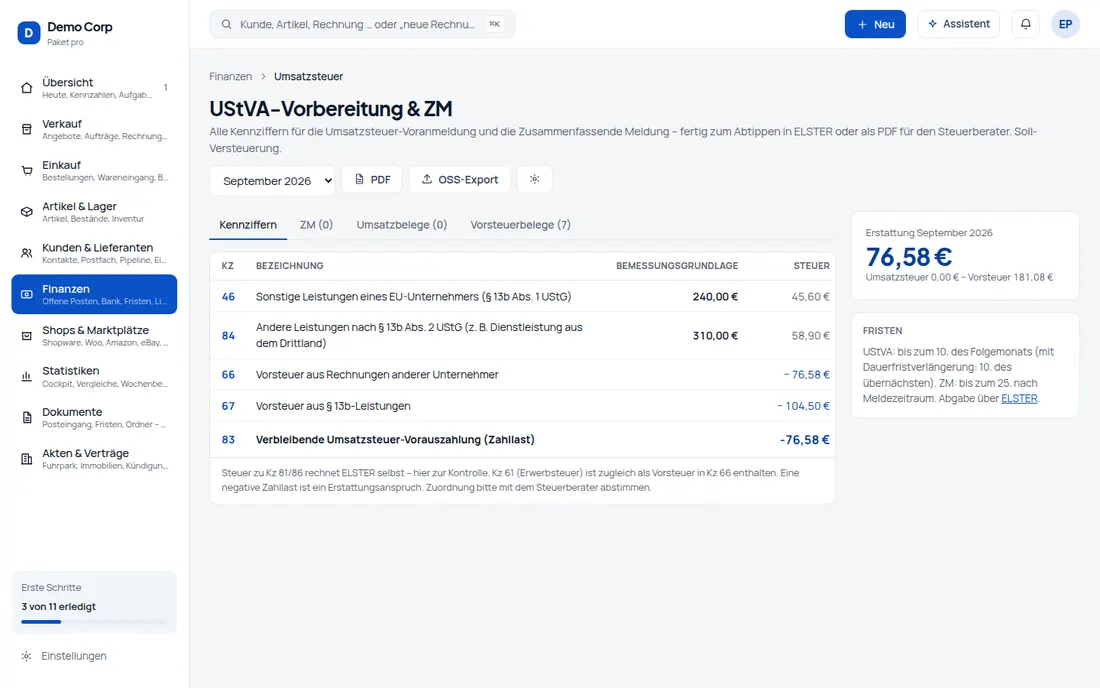Click the Umsatzsteuer breadcrumb text
The image size is (1100, 688).
tap(308, 76)
